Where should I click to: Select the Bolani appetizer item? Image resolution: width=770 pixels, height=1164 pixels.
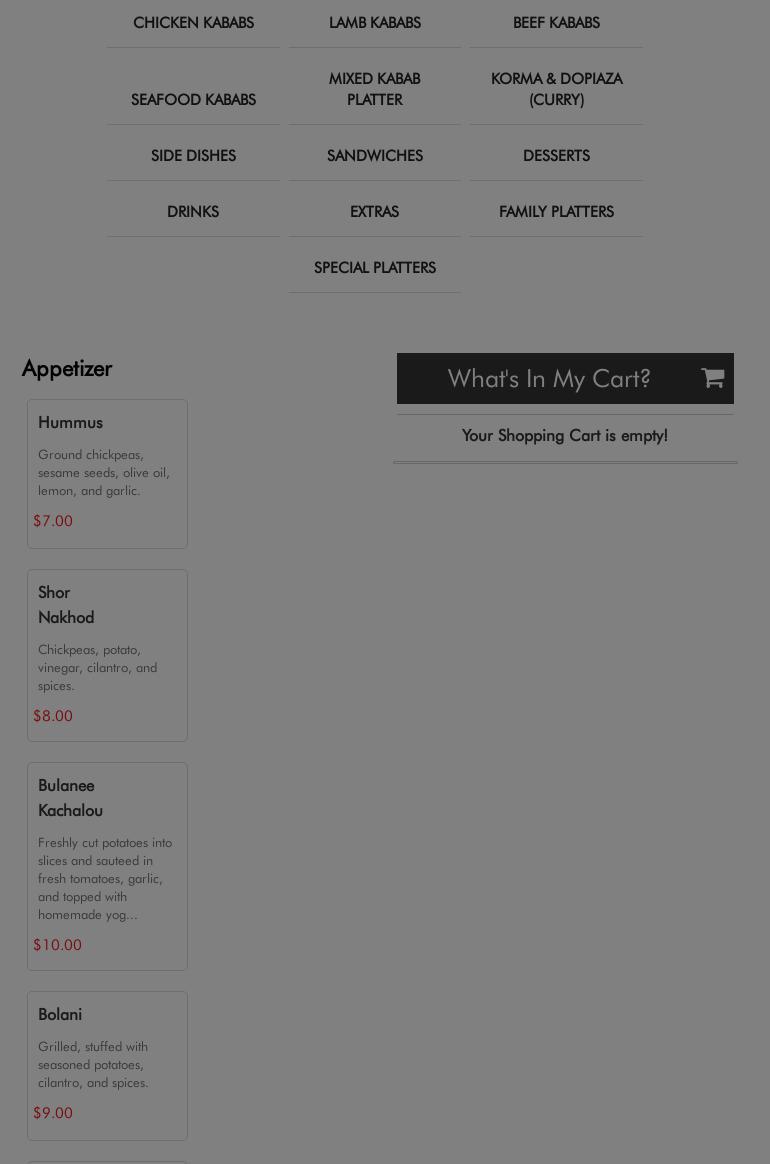pyautogui.click(x=107, y=1066)
